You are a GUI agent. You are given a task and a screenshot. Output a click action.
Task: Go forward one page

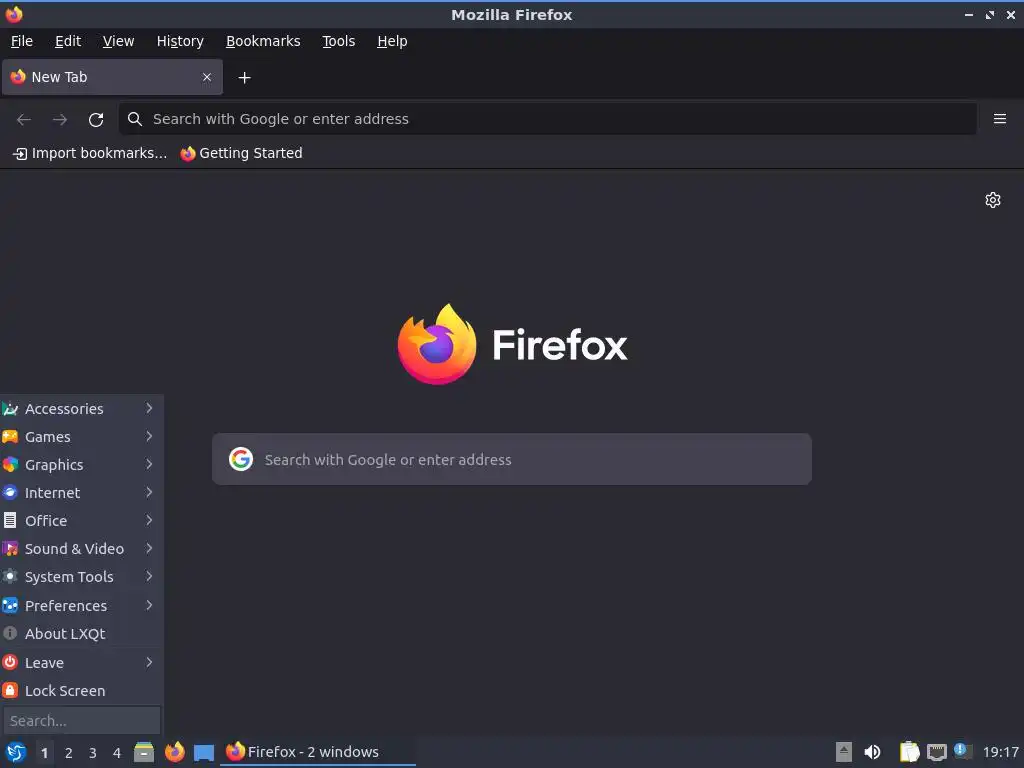(60, 120)
